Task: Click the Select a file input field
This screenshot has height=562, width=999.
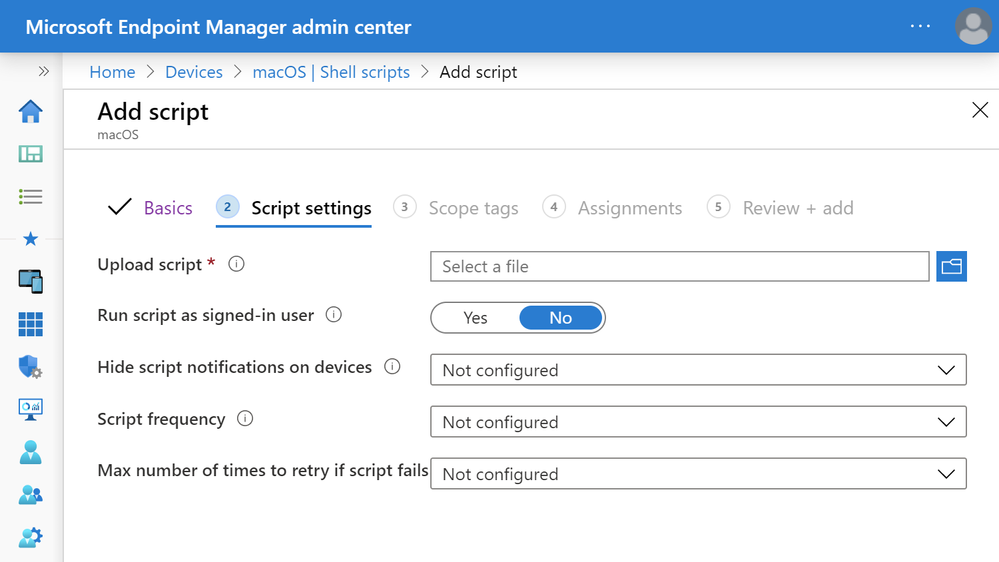Action: point(680,266)
